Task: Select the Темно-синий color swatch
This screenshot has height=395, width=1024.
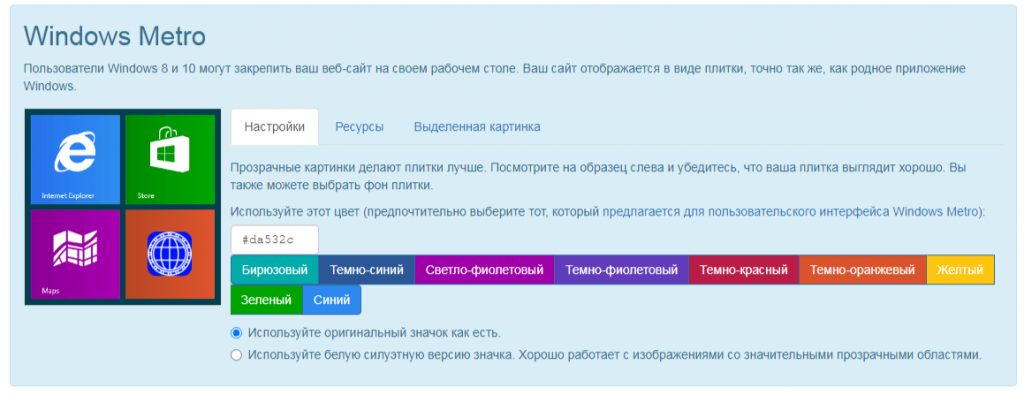Action: click(x=366, y=270)
